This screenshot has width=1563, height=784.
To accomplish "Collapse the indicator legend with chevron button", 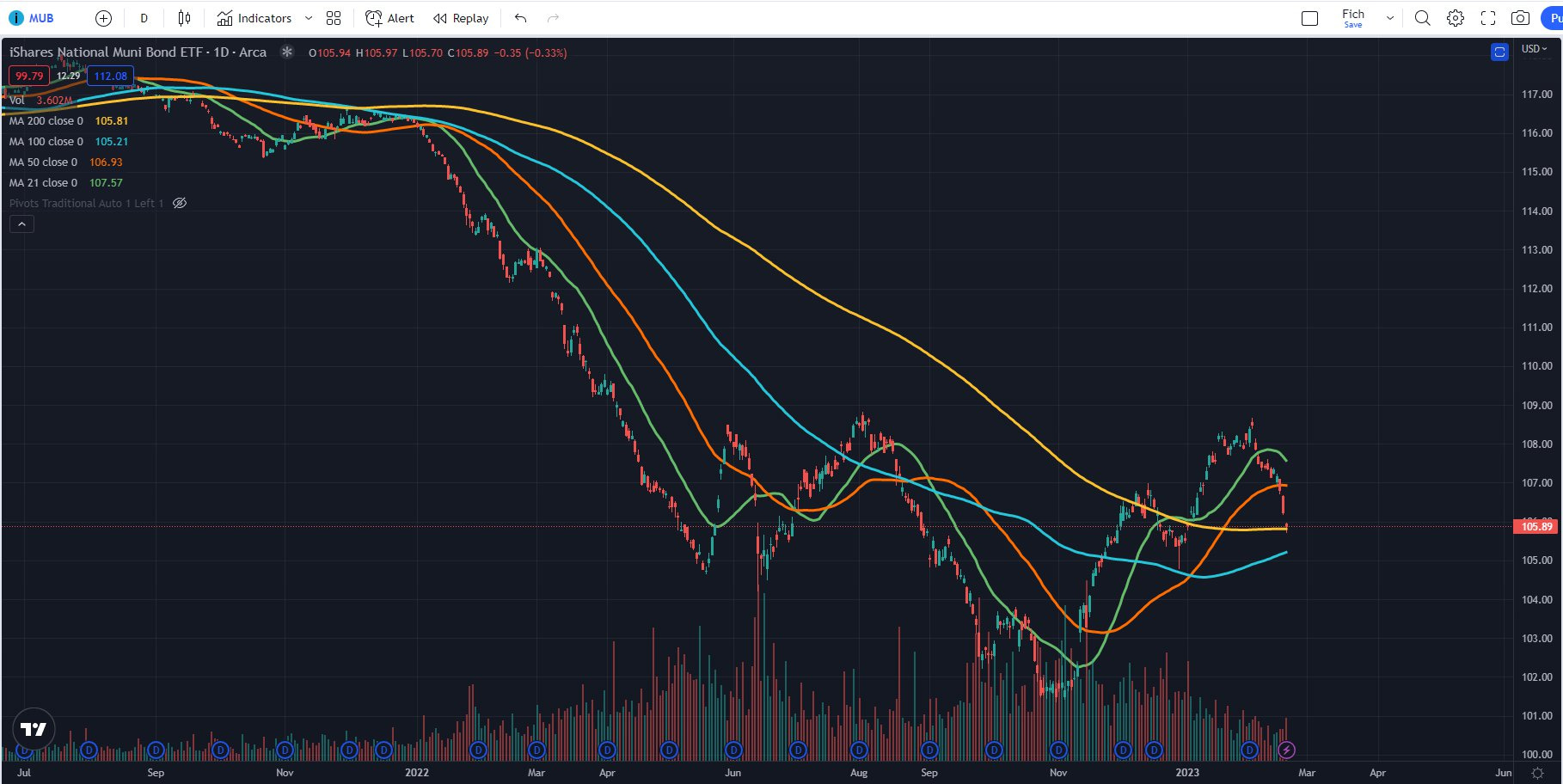I will click(x=21, y=224).
